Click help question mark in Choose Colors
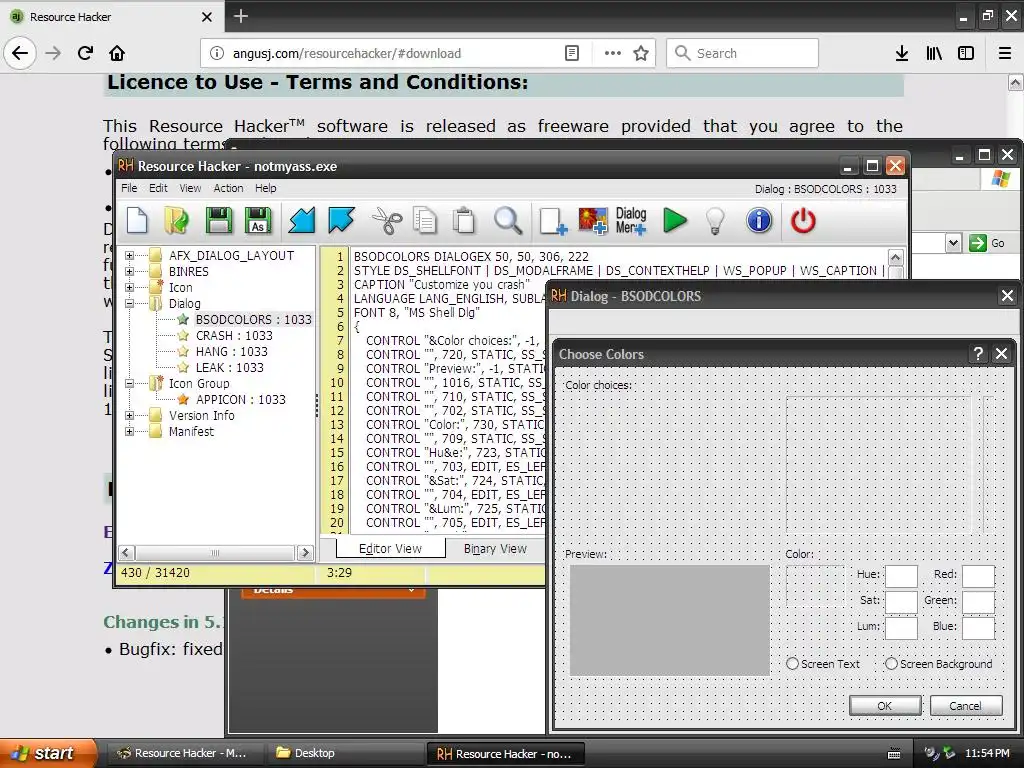The image size is (1024, 768). click(978, 354)
